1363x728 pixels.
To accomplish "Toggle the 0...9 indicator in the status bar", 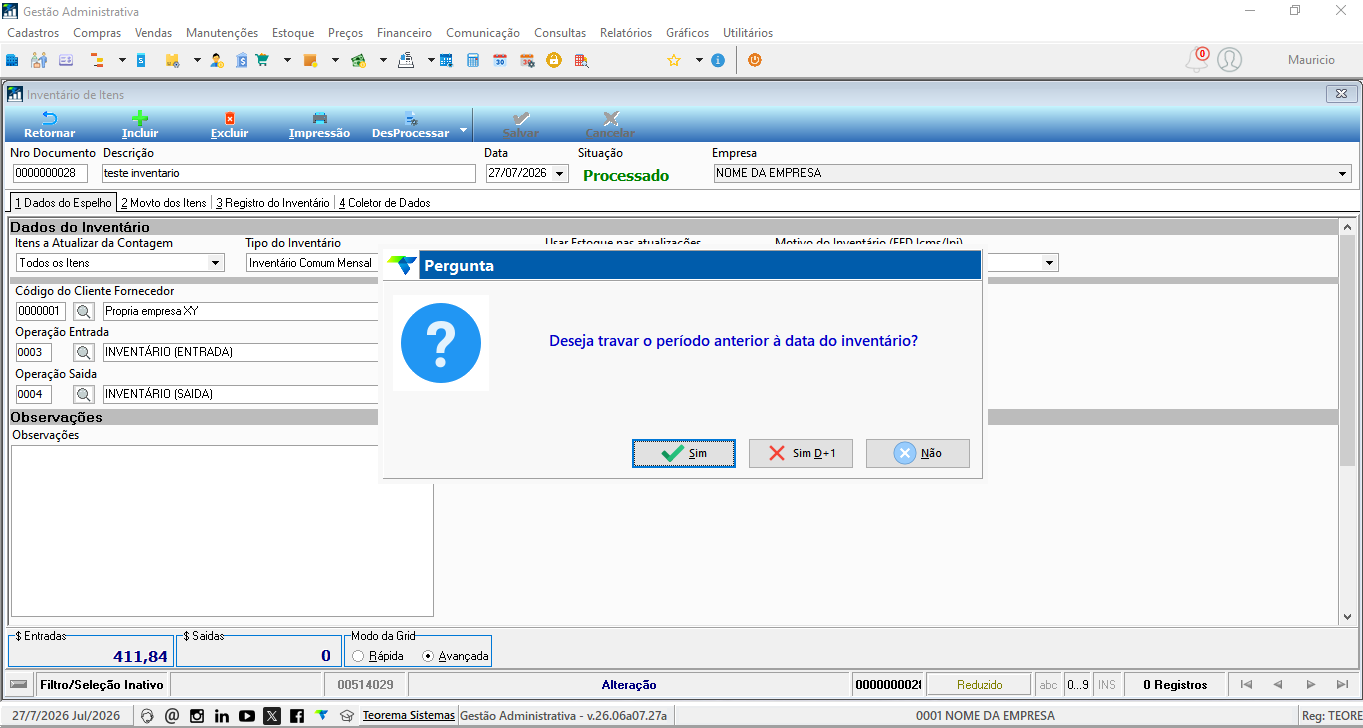I will [1078, 685].
